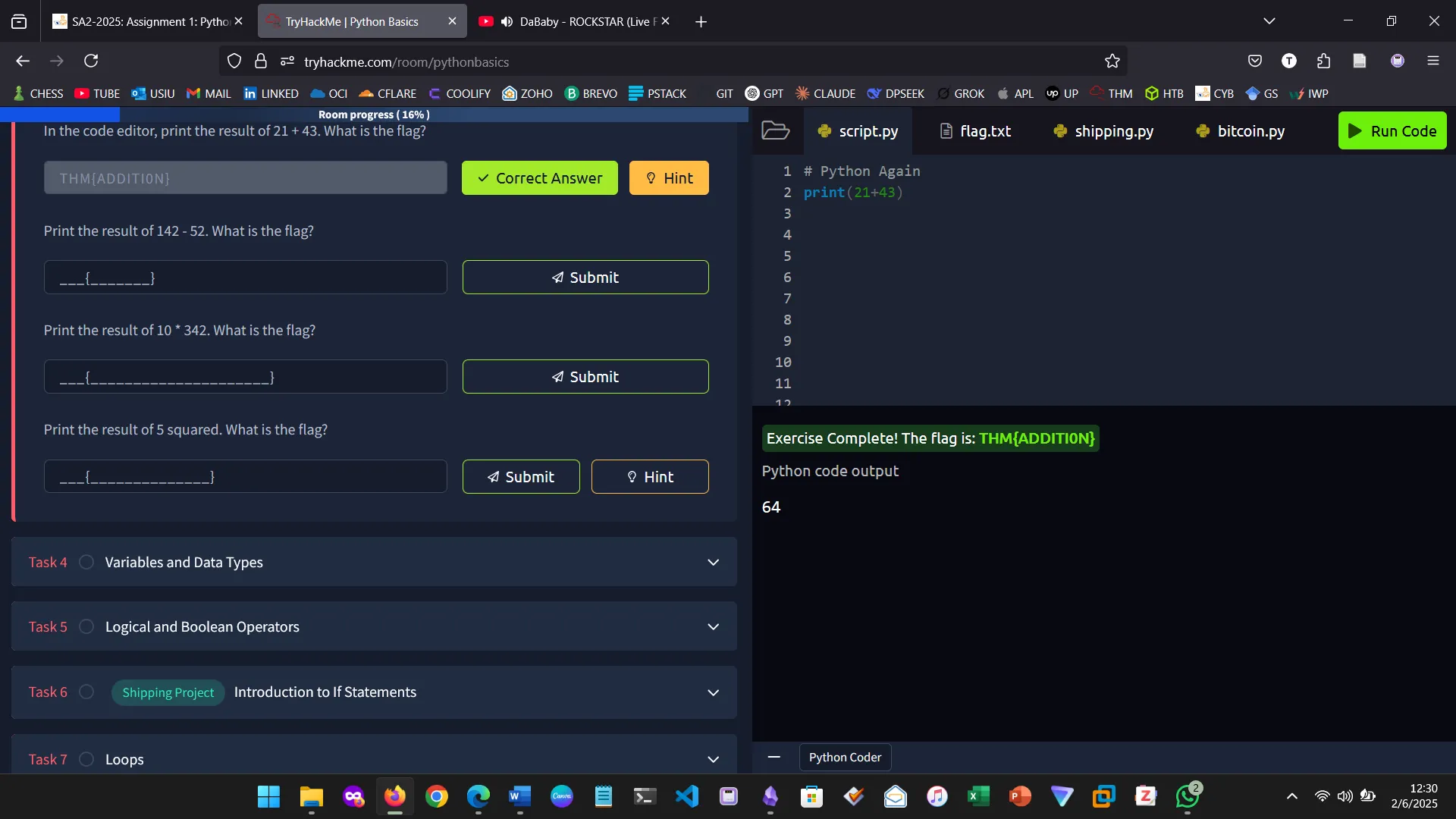
Task: Toggle Task 4 completion circle
Action: coord(86,562)
